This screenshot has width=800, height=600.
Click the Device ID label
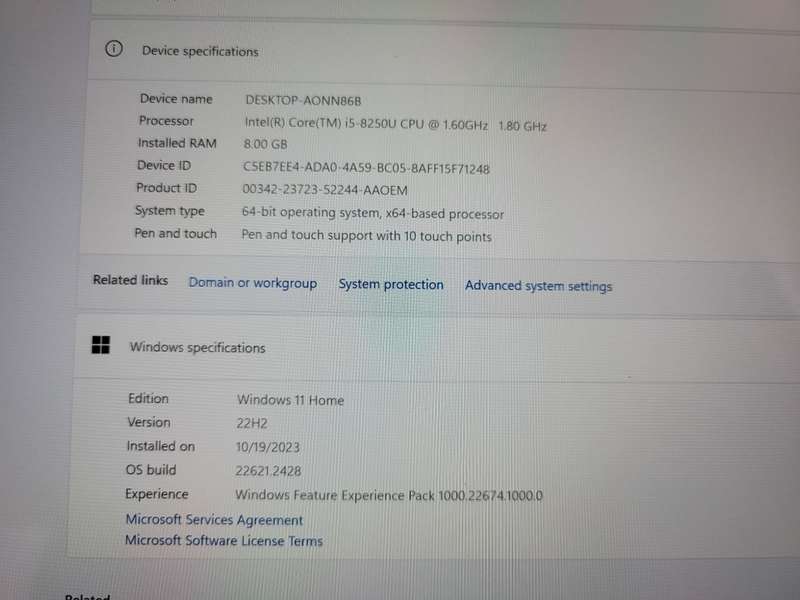[164, 165]
